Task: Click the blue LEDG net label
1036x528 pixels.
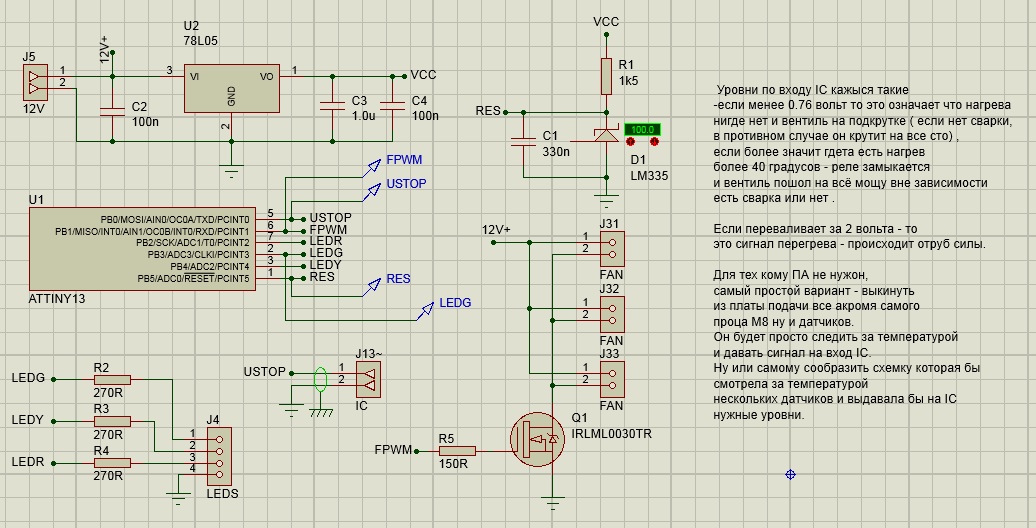Action: pos(455,303)
